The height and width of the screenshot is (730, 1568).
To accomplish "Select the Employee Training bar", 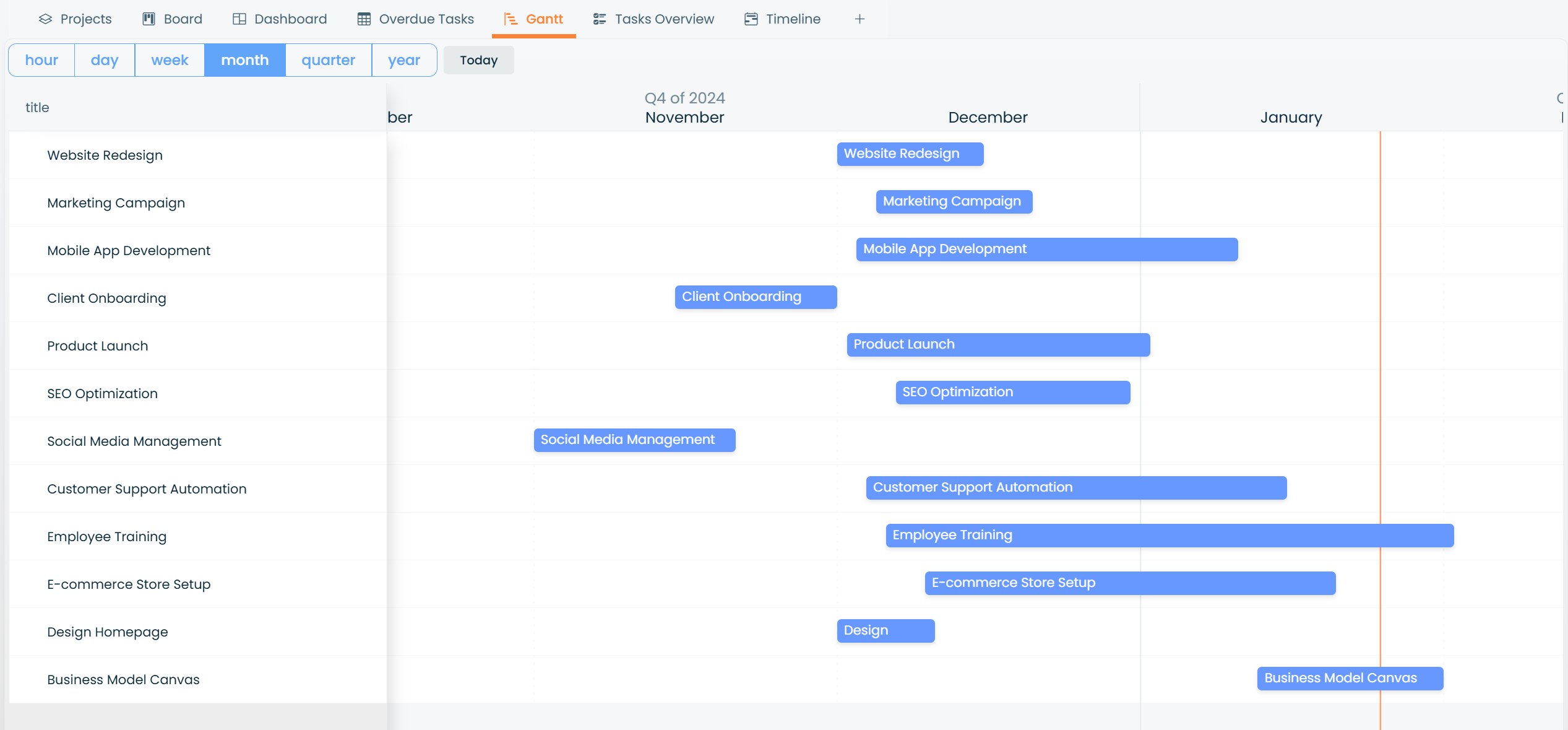I will coord(1170,536).
